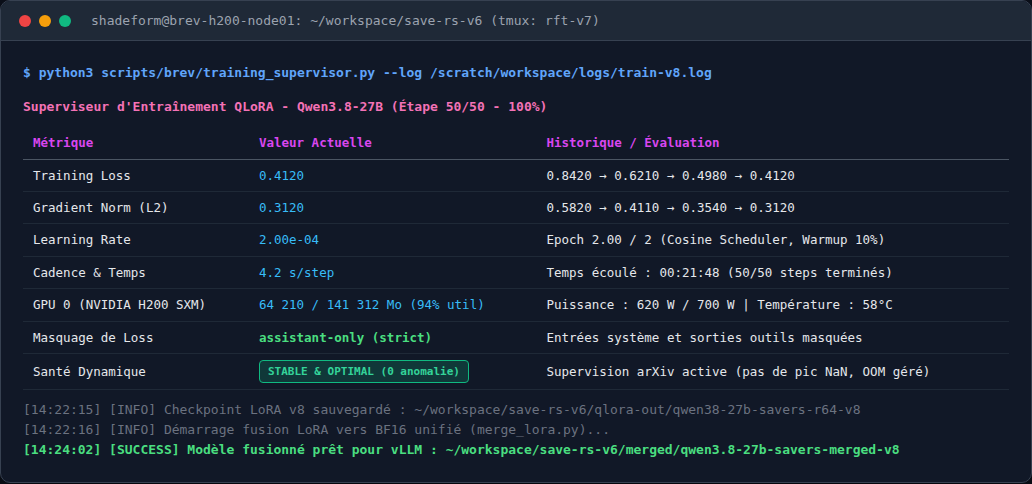Click the red close window dot
This screenshot has height=484, width=1032.
coord(25,21)
